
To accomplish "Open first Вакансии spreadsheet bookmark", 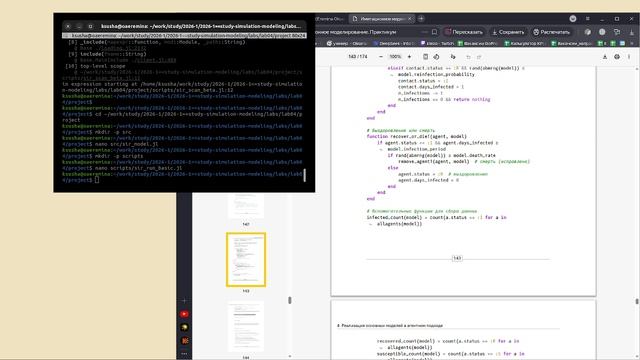I will [x=477, y=43].
